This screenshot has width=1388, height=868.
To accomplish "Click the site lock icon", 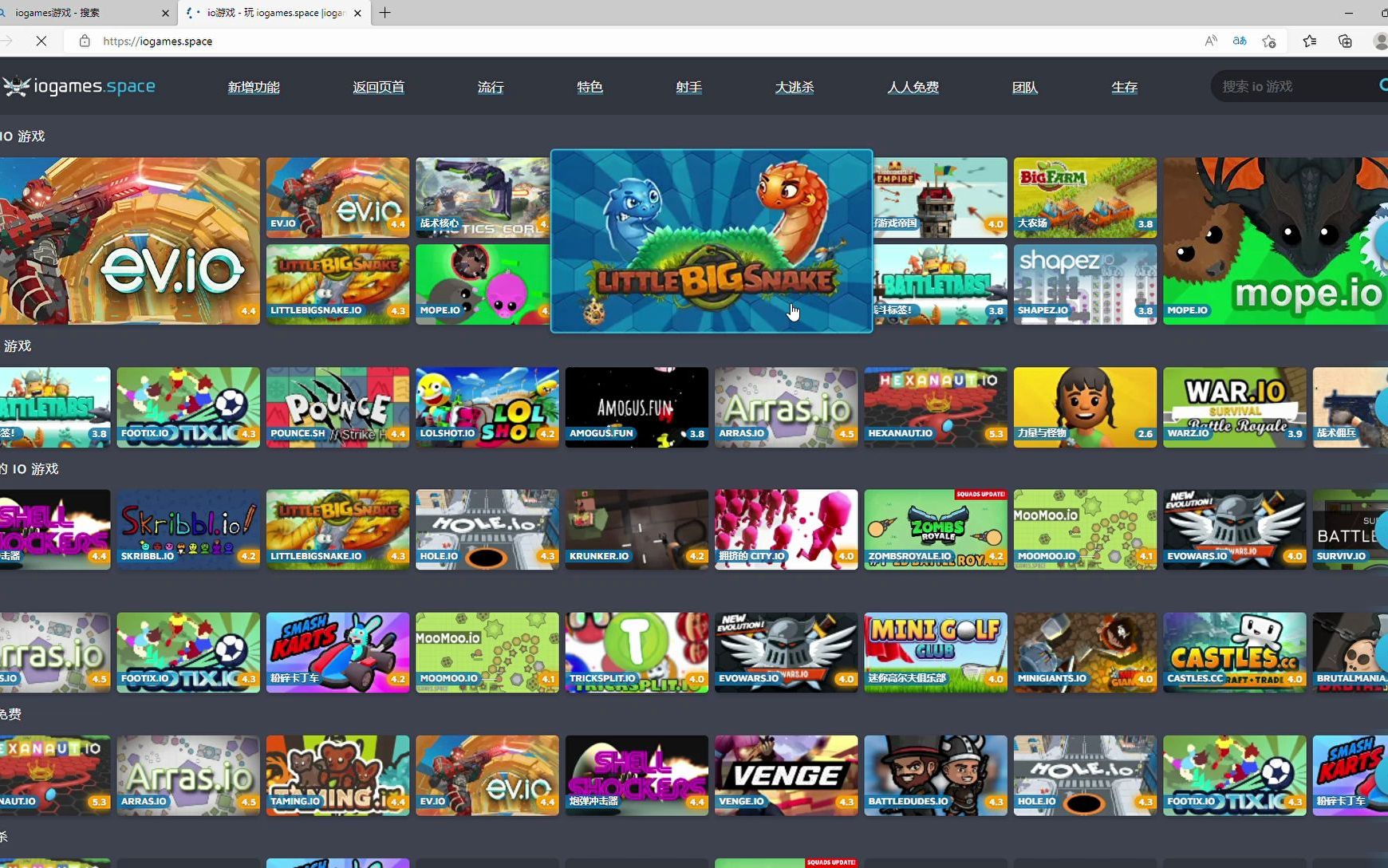I will (85, 41).
